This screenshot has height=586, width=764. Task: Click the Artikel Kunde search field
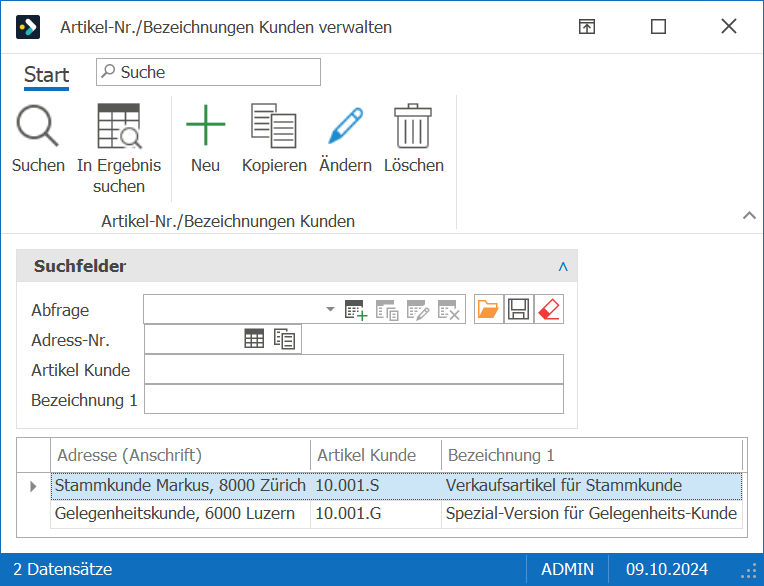(x=354, y=369)
